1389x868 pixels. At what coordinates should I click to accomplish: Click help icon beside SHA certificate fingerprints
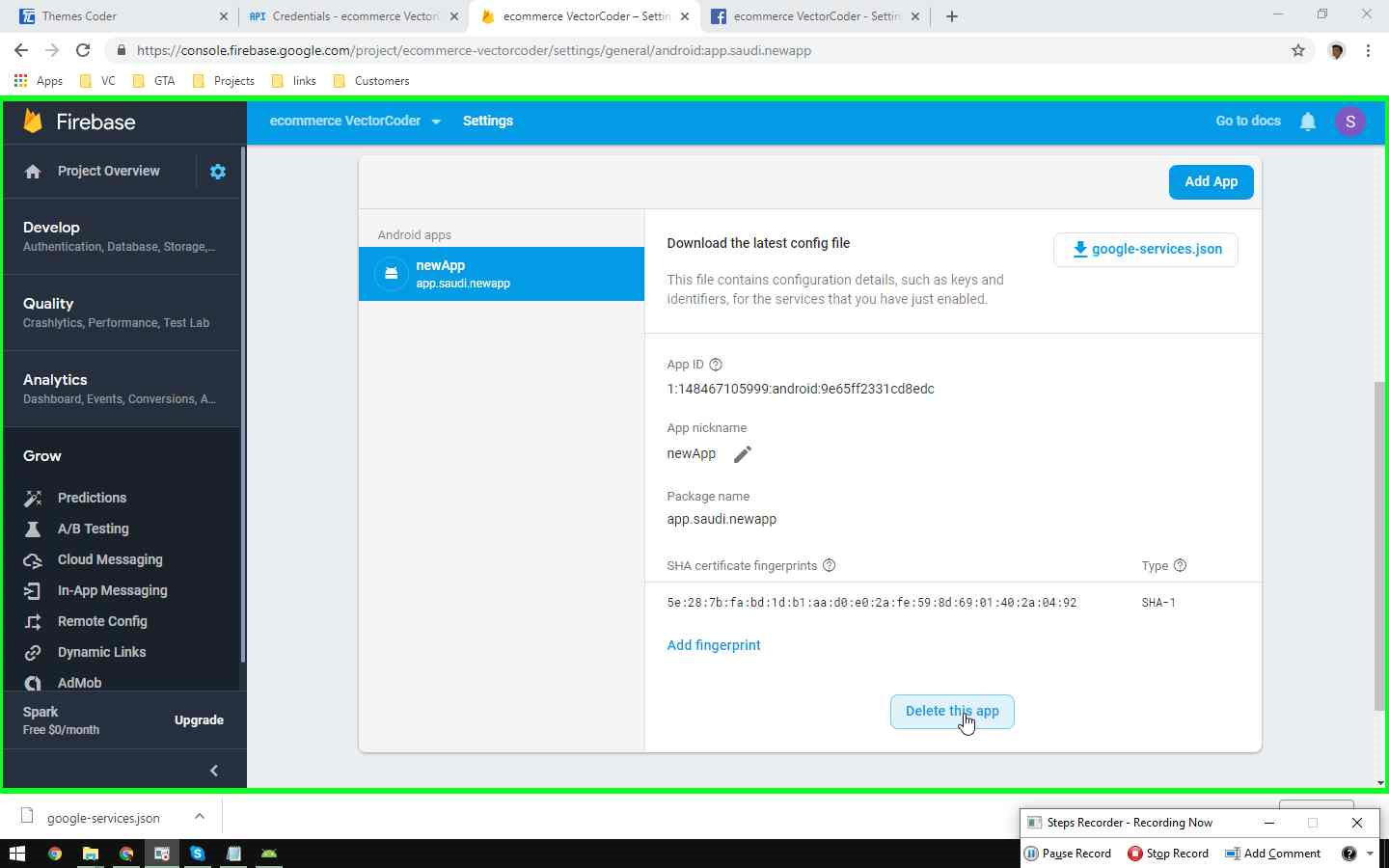[830, 565]
